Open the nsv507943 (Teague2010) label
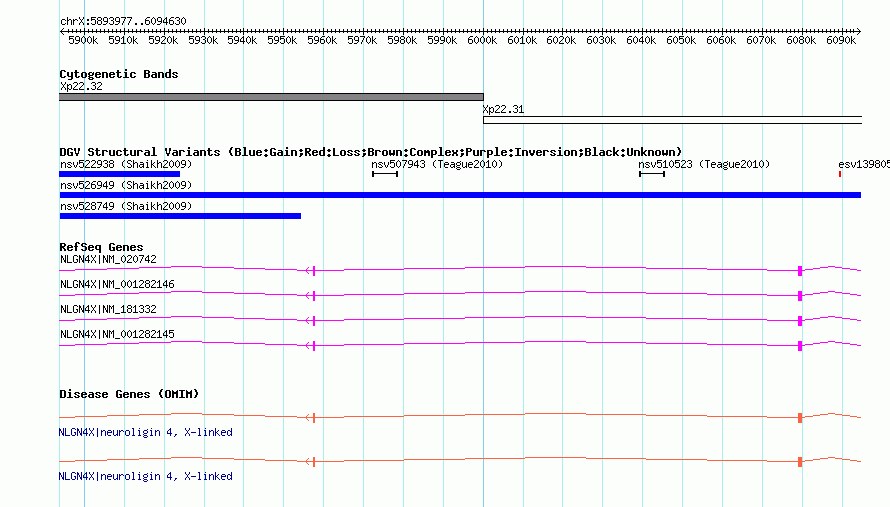Image resolution: width=890 pixels, height=507 pixels. pyautogui.click(x=437, y=164)
